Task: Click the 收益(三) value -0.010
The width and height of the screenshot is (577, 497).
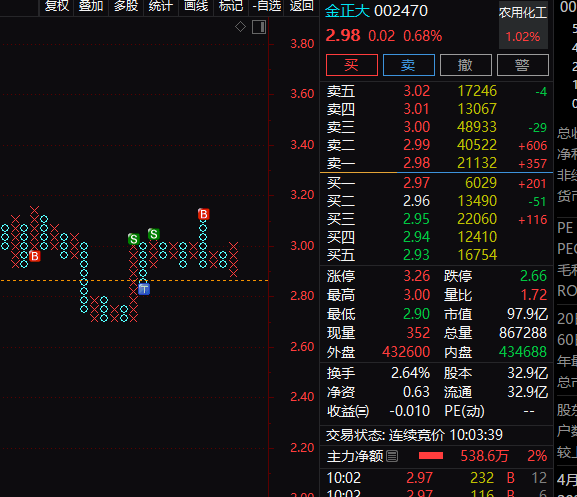Action: [410, 411]
